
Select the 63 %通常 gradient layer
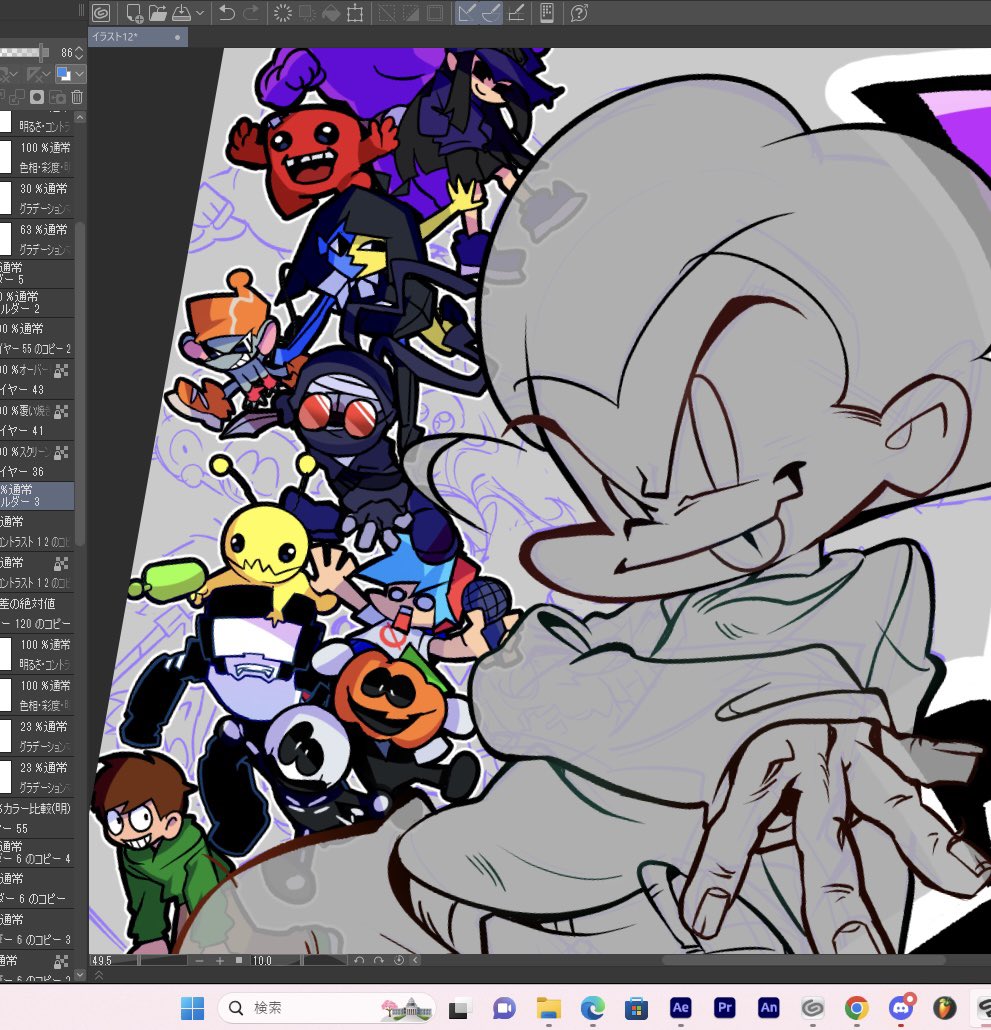(x=37, y=238)
